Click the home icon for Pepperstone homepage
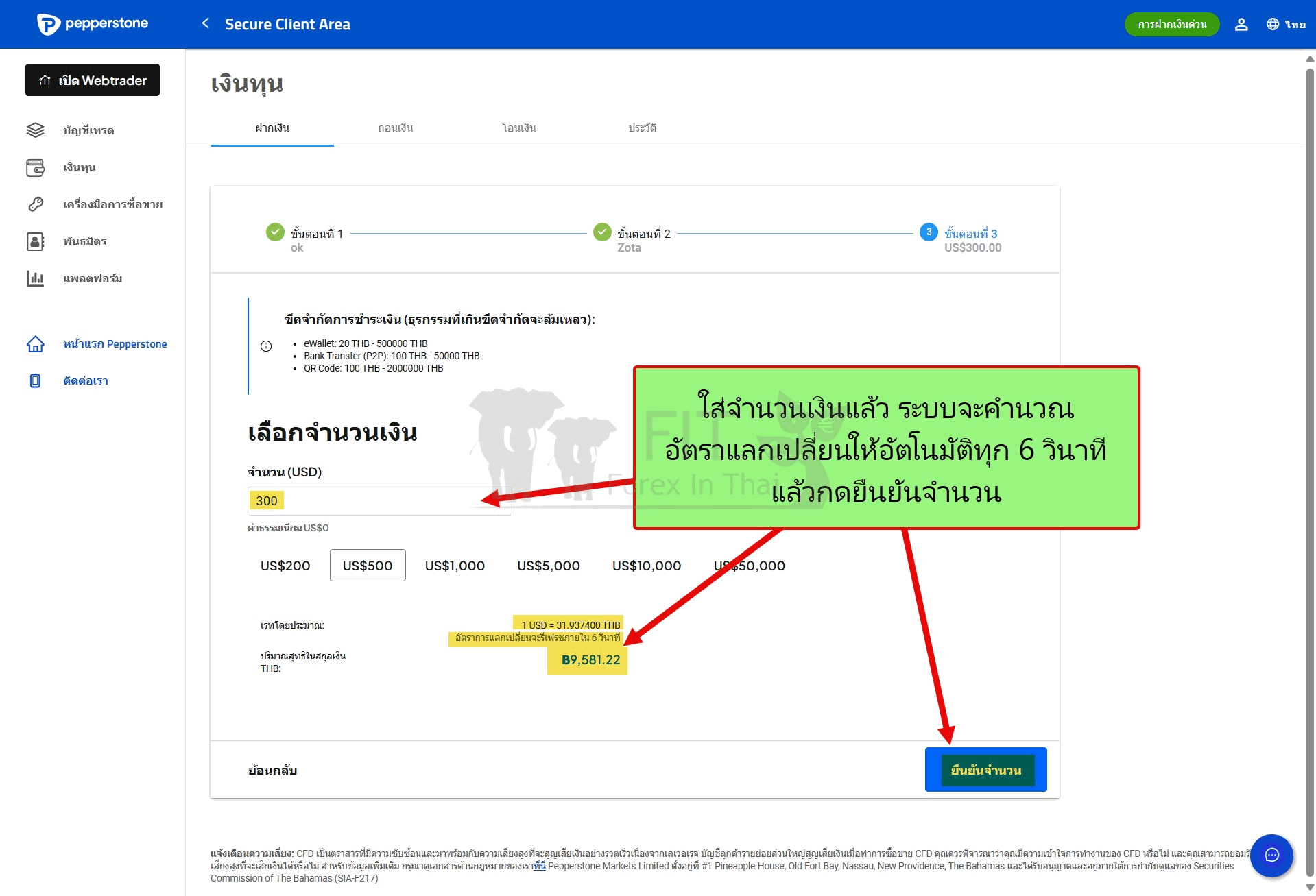 tap(36, 344)
